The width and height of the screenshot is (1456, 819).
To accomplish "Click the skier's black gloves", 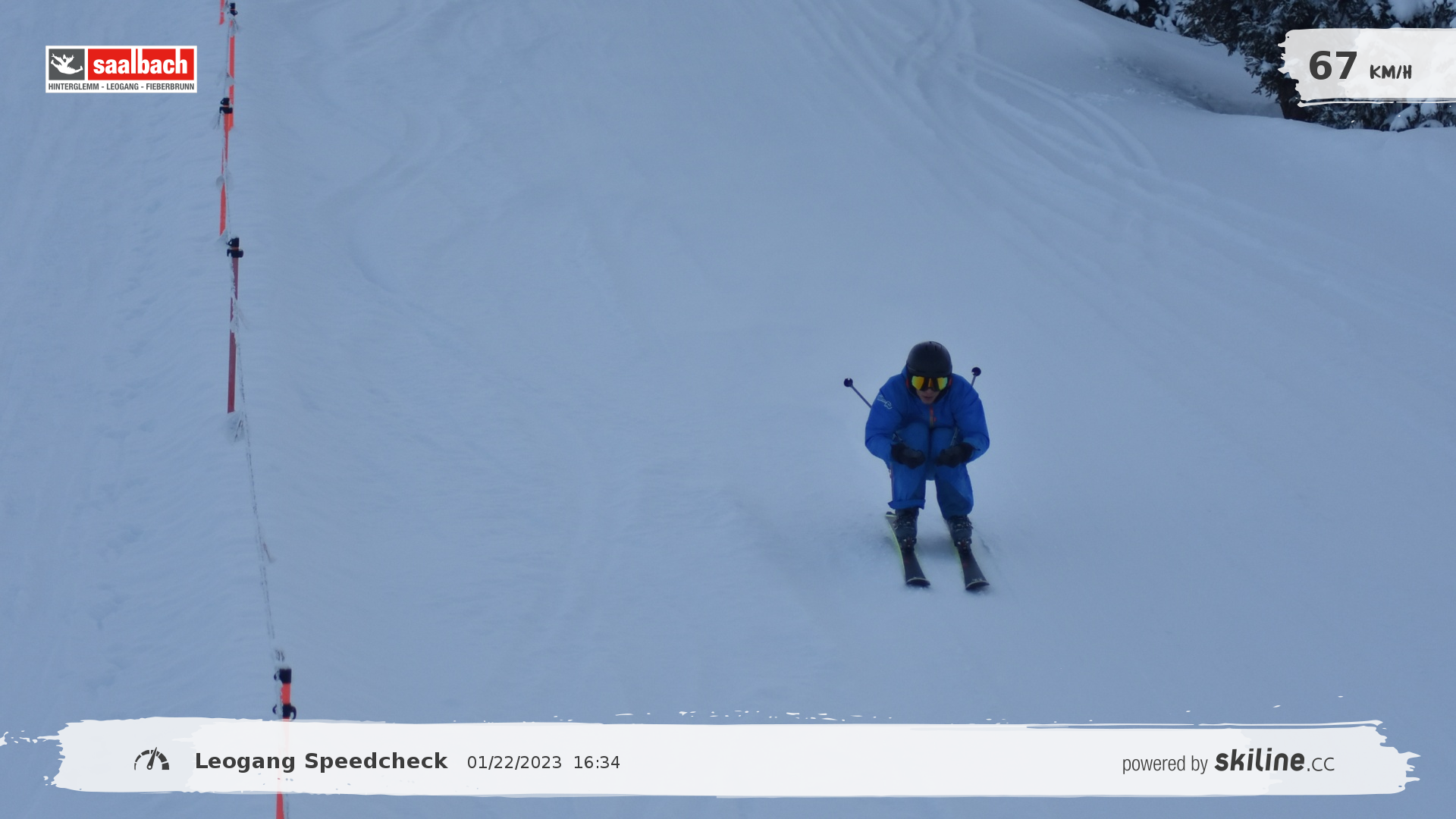I will pyautogui.click(x=908, y=457).
